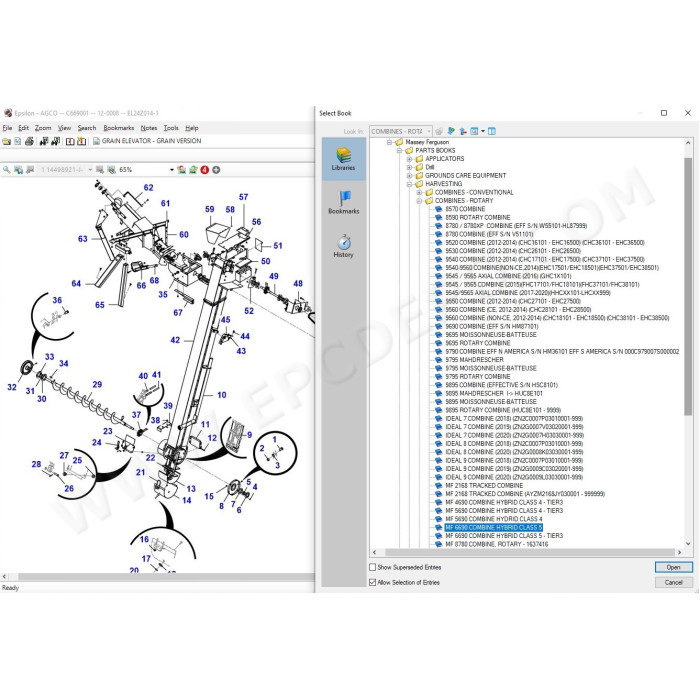700x700 pixels.
Task: Click the book tree vertical scrollbar
Action: click(688, 286)
